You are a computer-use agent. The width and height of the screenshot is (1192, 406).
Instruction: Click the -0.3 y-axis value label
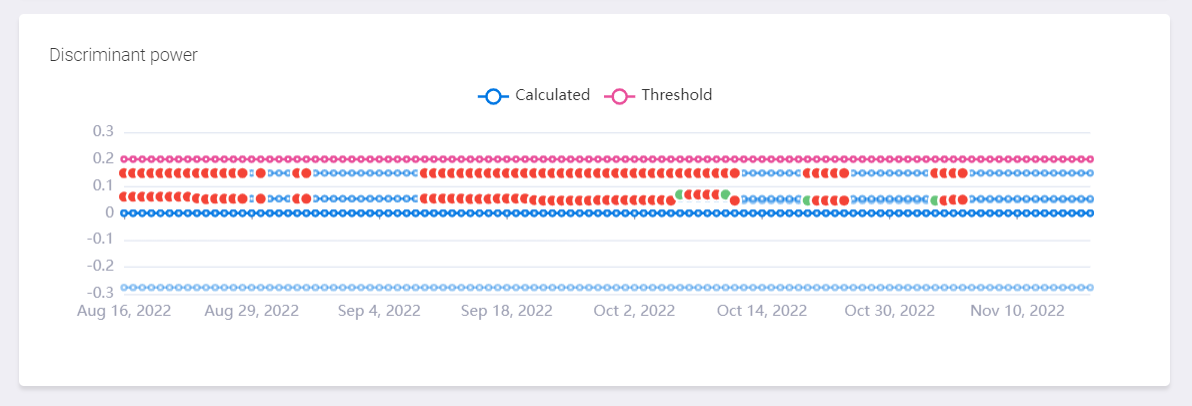100,293
